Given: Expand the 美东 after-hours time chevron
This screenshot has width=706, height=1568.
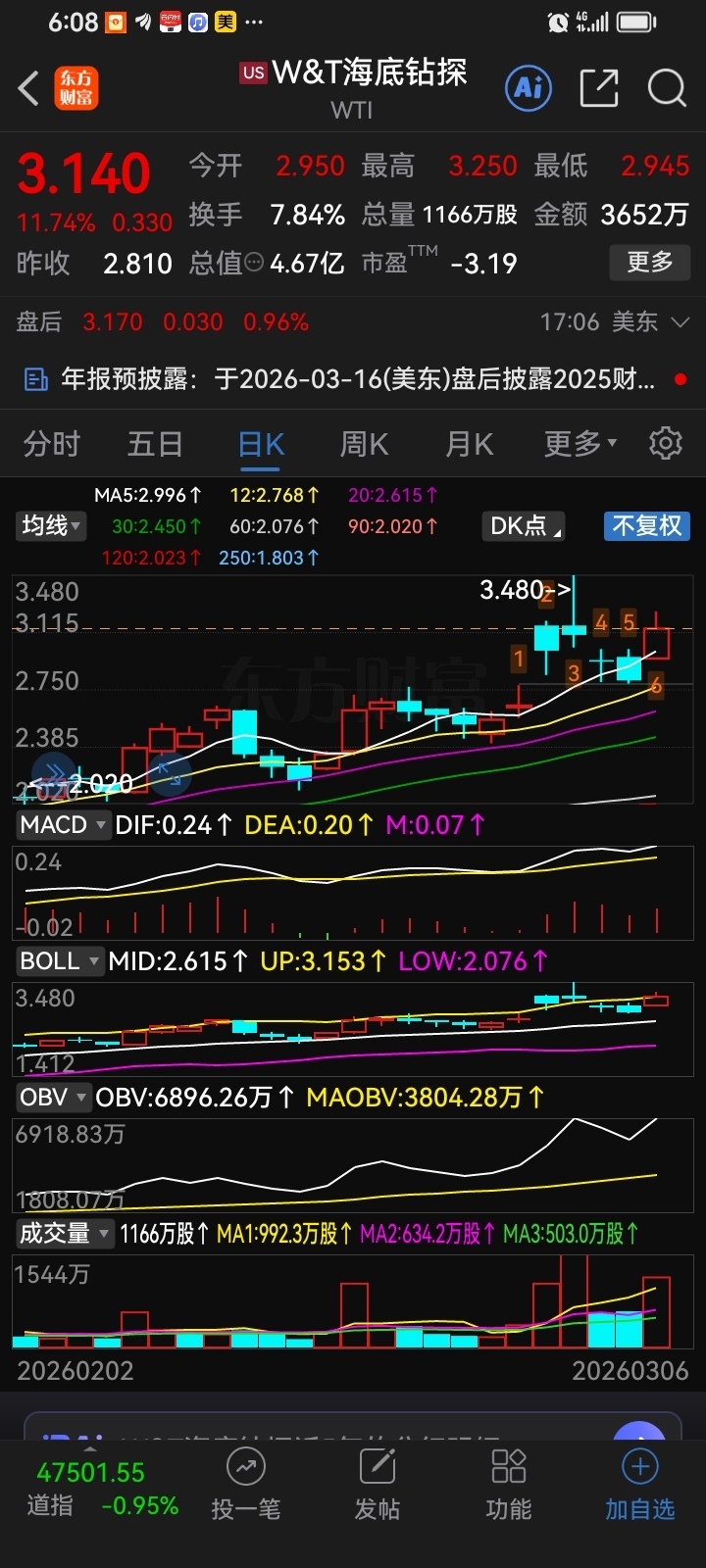Looking at the screenshot, I should 681,322.
